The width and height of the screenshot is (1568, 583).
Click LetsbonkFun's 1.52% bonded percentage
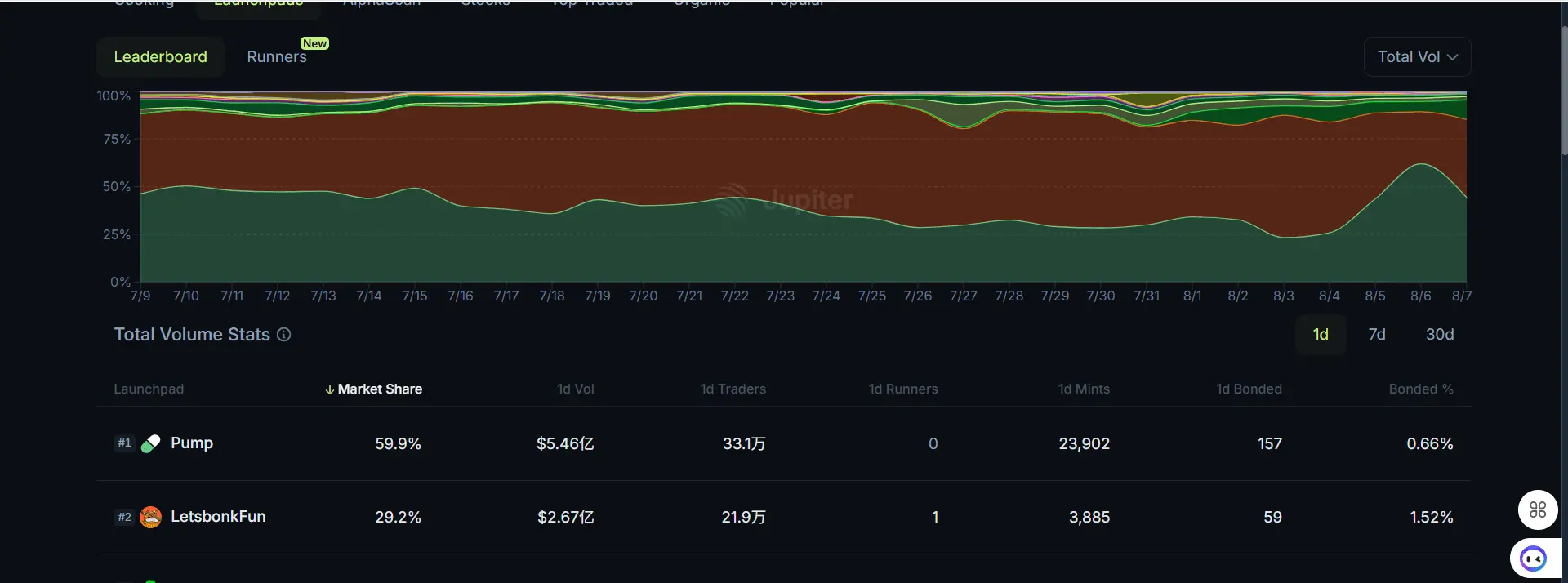tap(1432, 517)
